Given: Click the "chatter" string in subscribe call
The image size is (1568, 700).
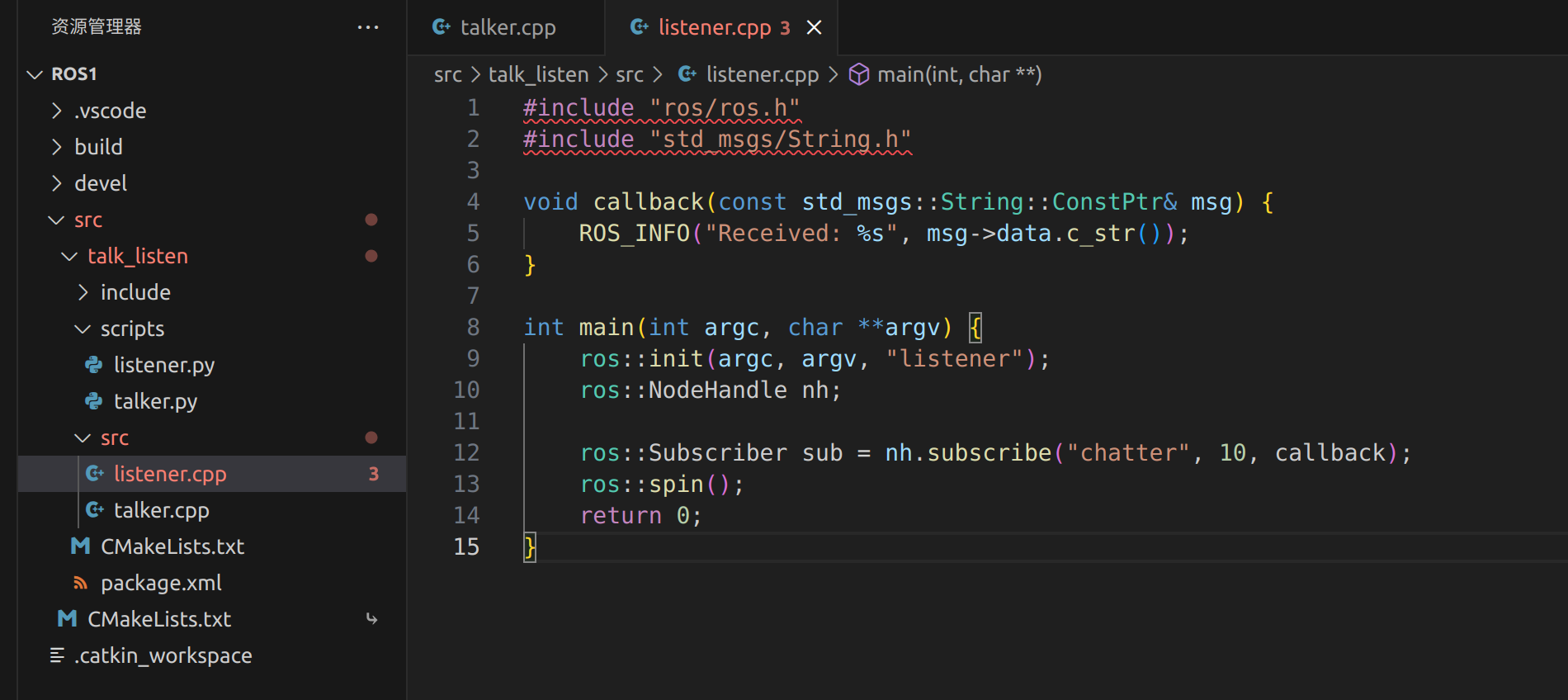Looking at the screenshot, I should [x=1128, y=453].
